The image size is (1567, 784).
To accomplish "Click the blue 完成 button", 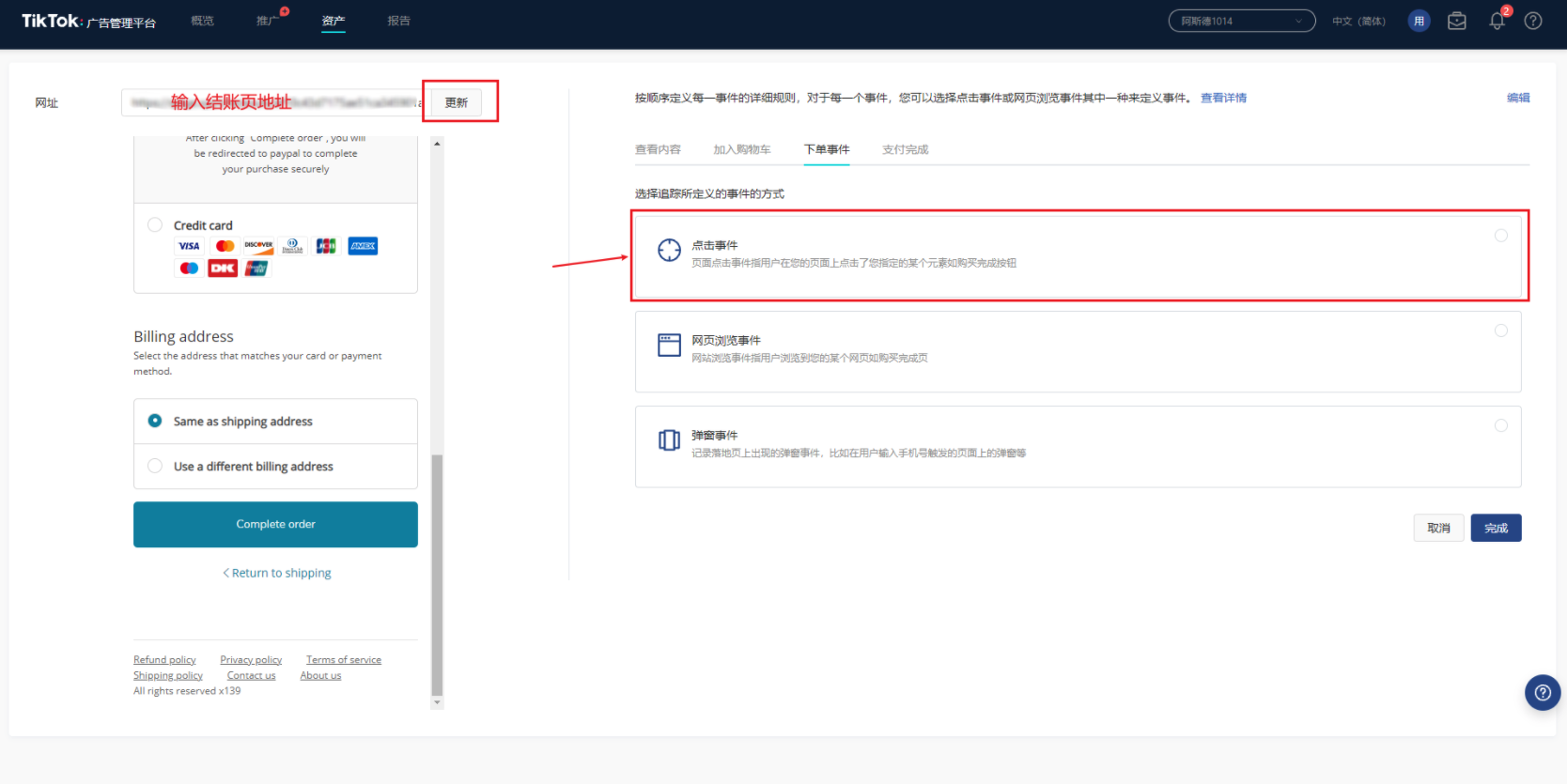I will 1496,528.
